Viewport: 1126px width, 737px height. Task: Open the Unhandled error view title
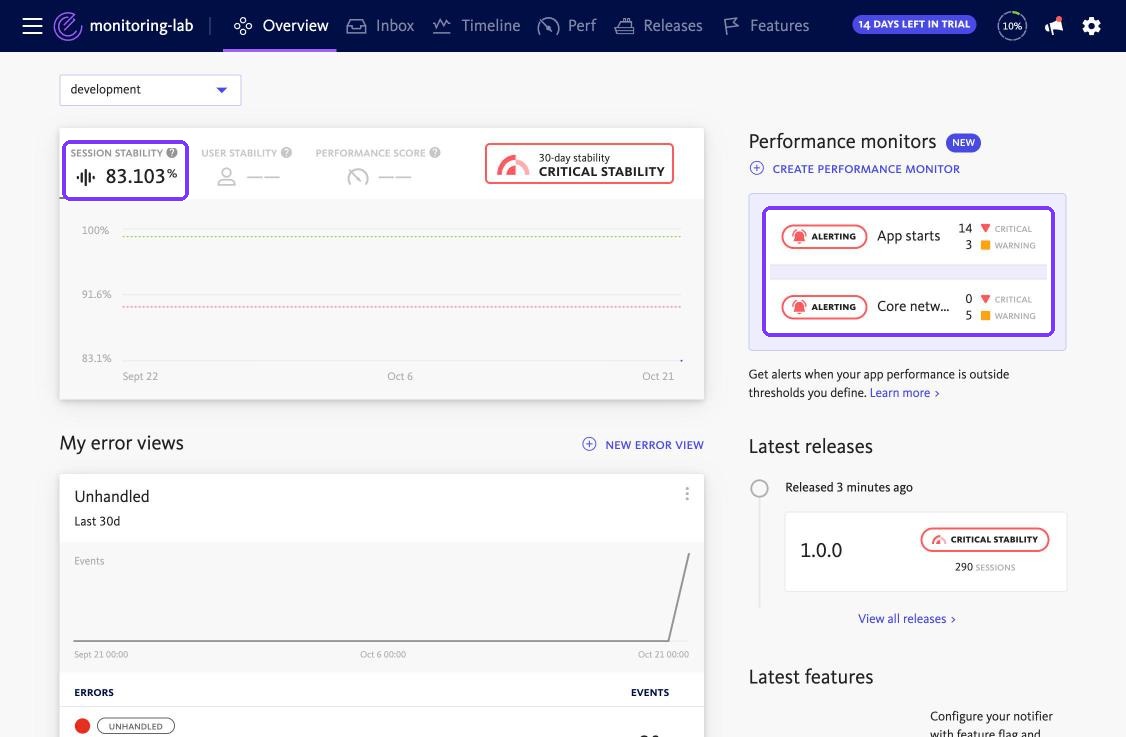(112, 496)
